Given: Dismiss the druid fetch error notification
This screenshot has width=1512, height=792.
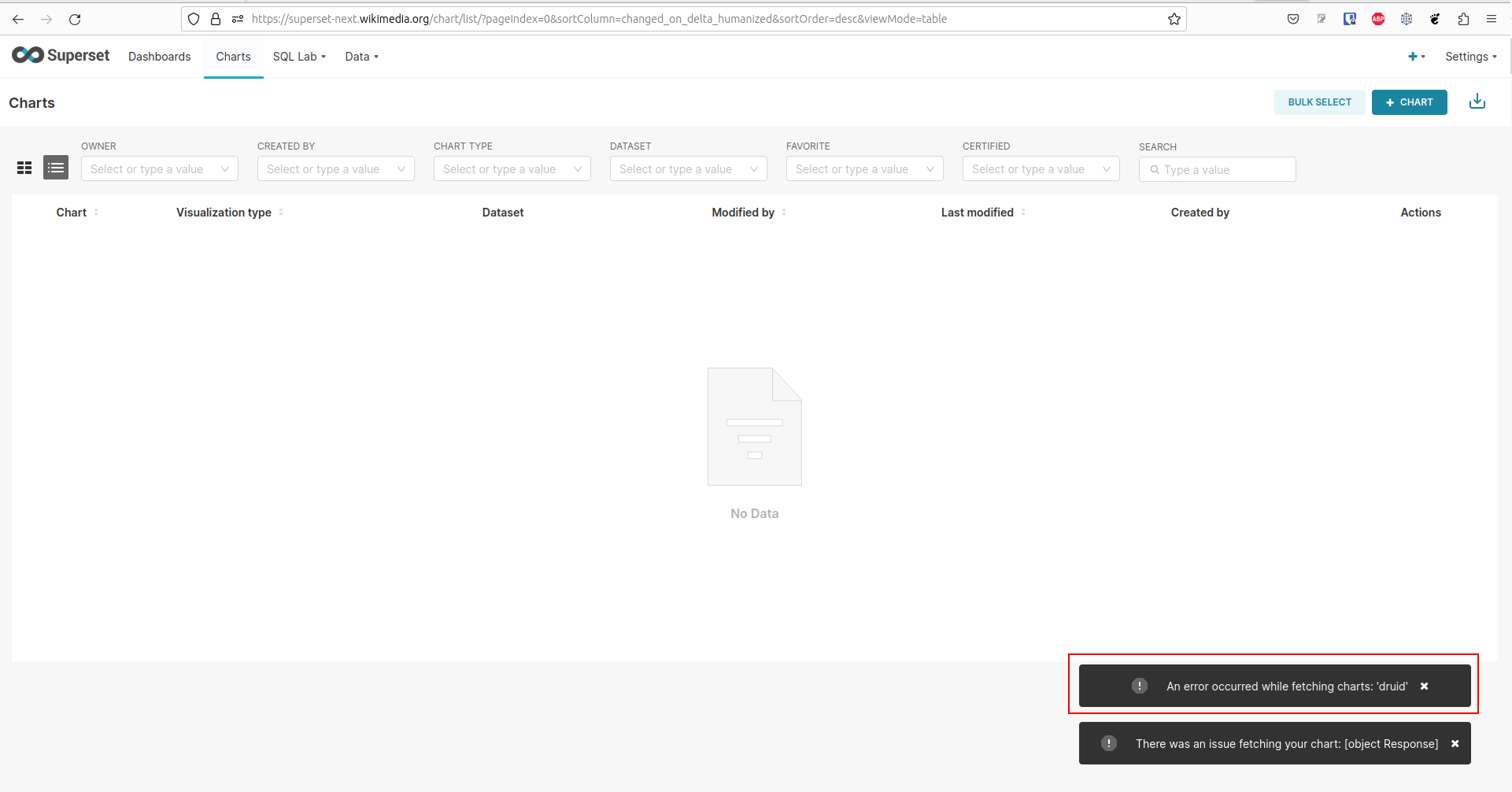Looking at the screenshot, I should click(x=1425, y=686).
